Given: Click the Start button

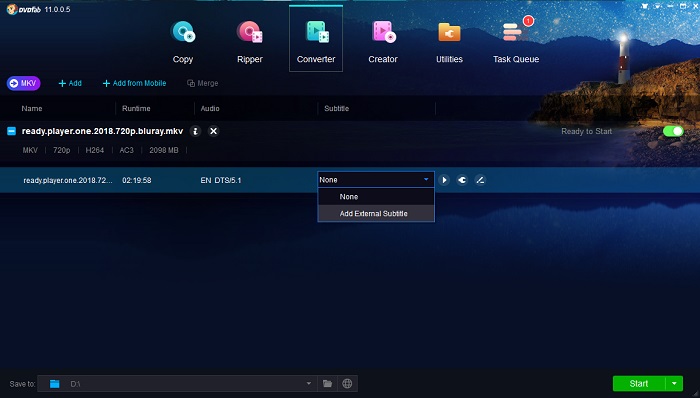Looking at the screenshot, I should click(x=639, y=384).
